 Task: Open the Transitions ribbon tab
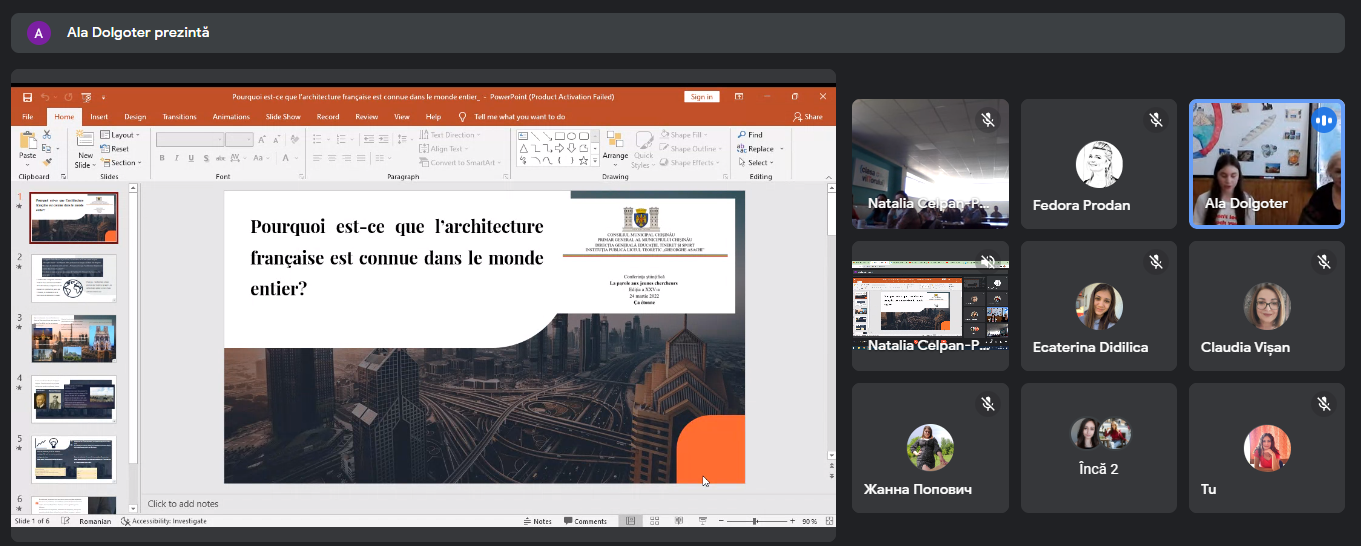179,116
